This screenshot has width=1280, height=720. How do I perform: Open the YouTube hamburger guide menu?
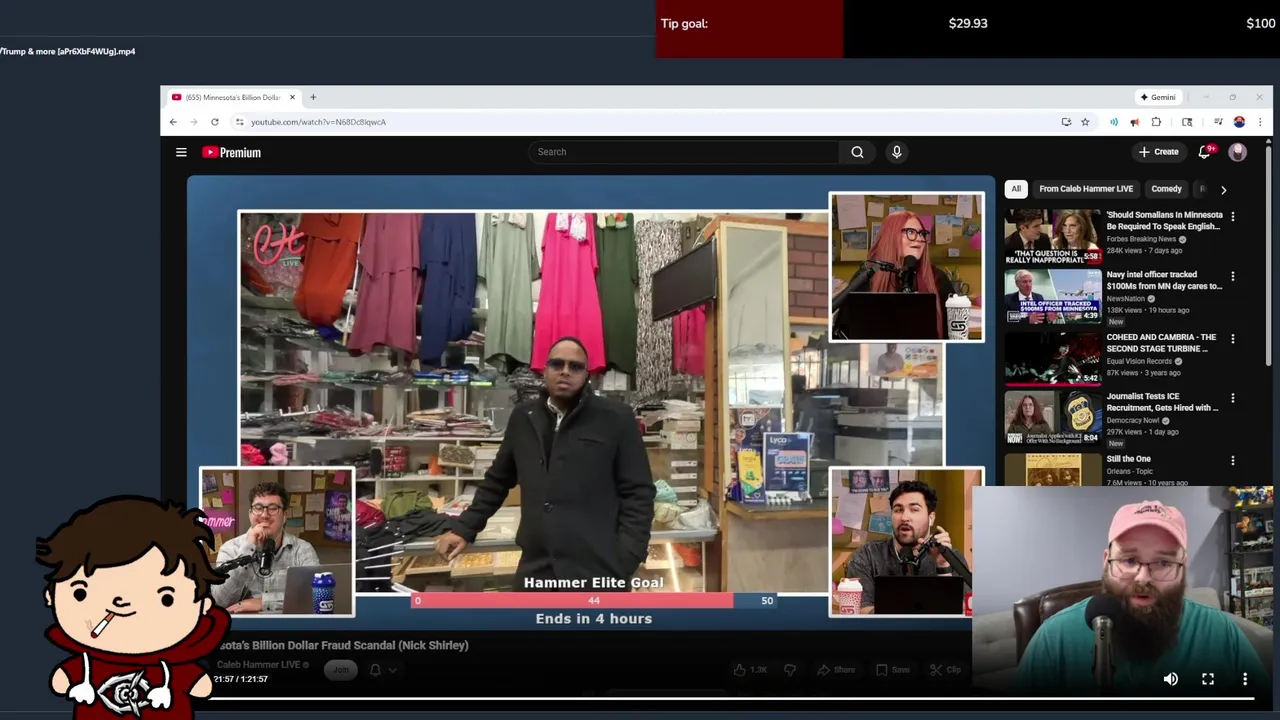pyautogui.click(x=181, y=152)
